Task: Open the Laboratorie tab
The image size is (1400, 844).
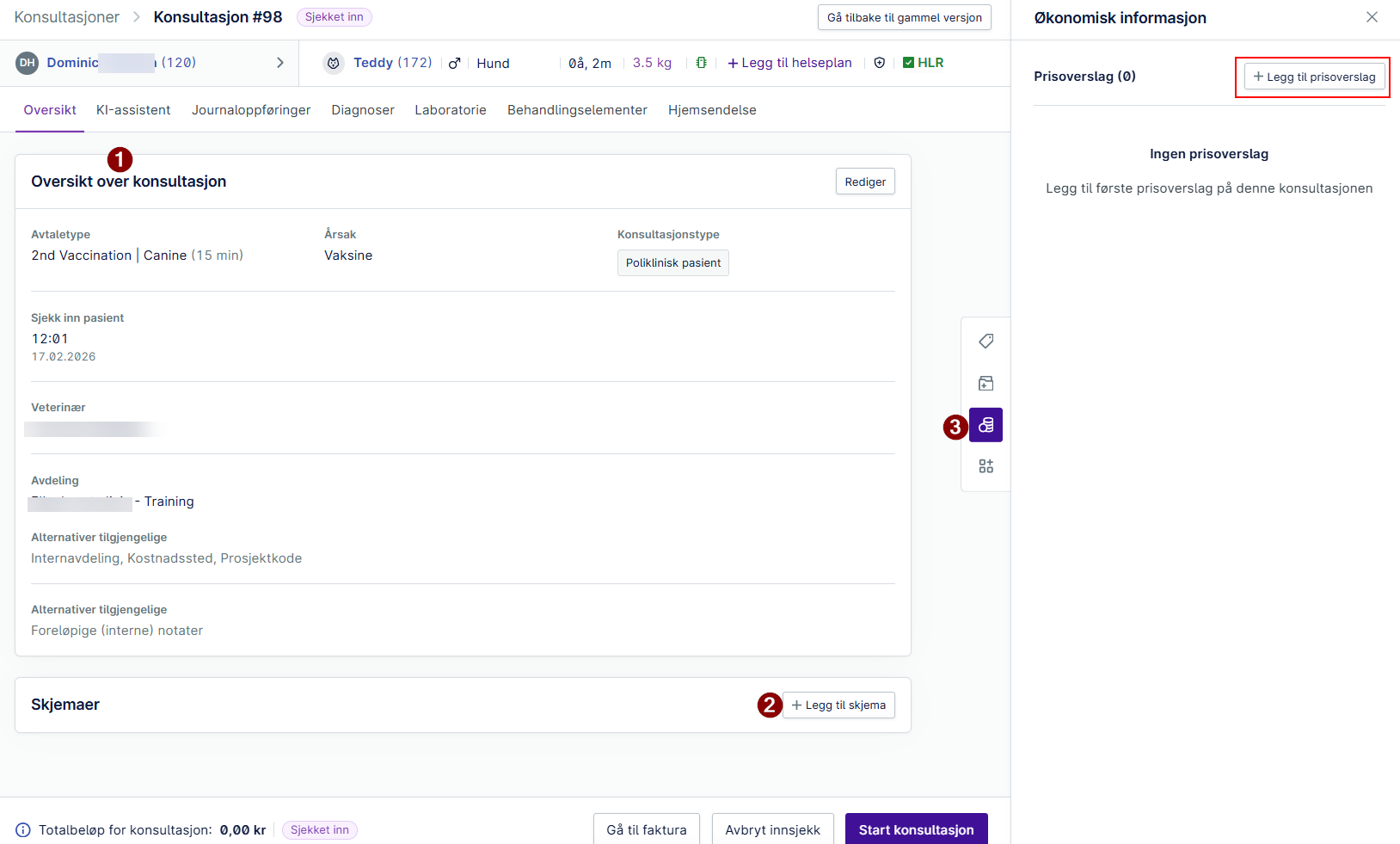Action: [x=451, y=110]
